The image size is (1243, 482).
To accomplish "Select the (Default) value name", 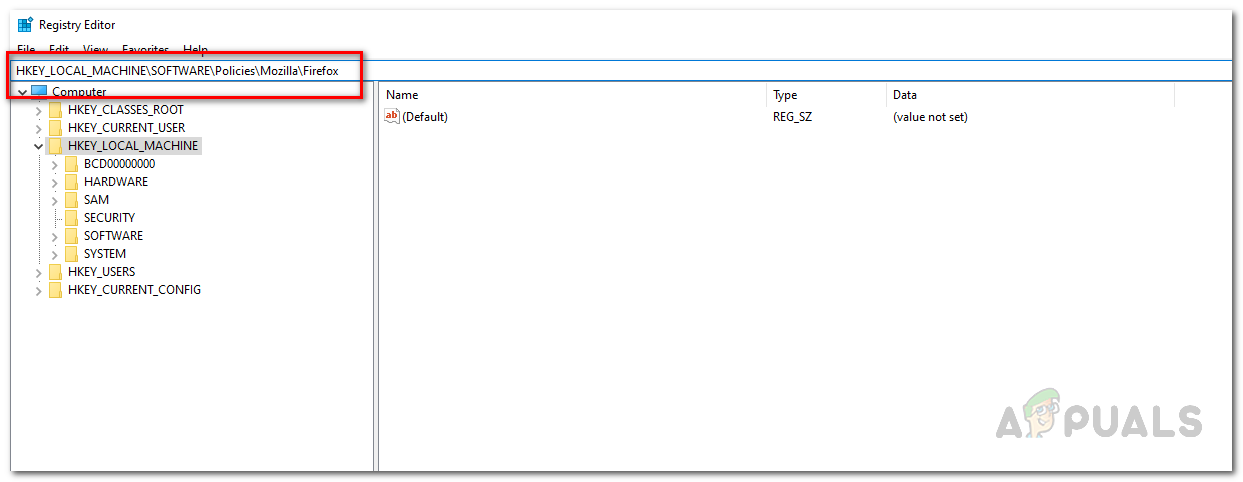I will point(425,117).
